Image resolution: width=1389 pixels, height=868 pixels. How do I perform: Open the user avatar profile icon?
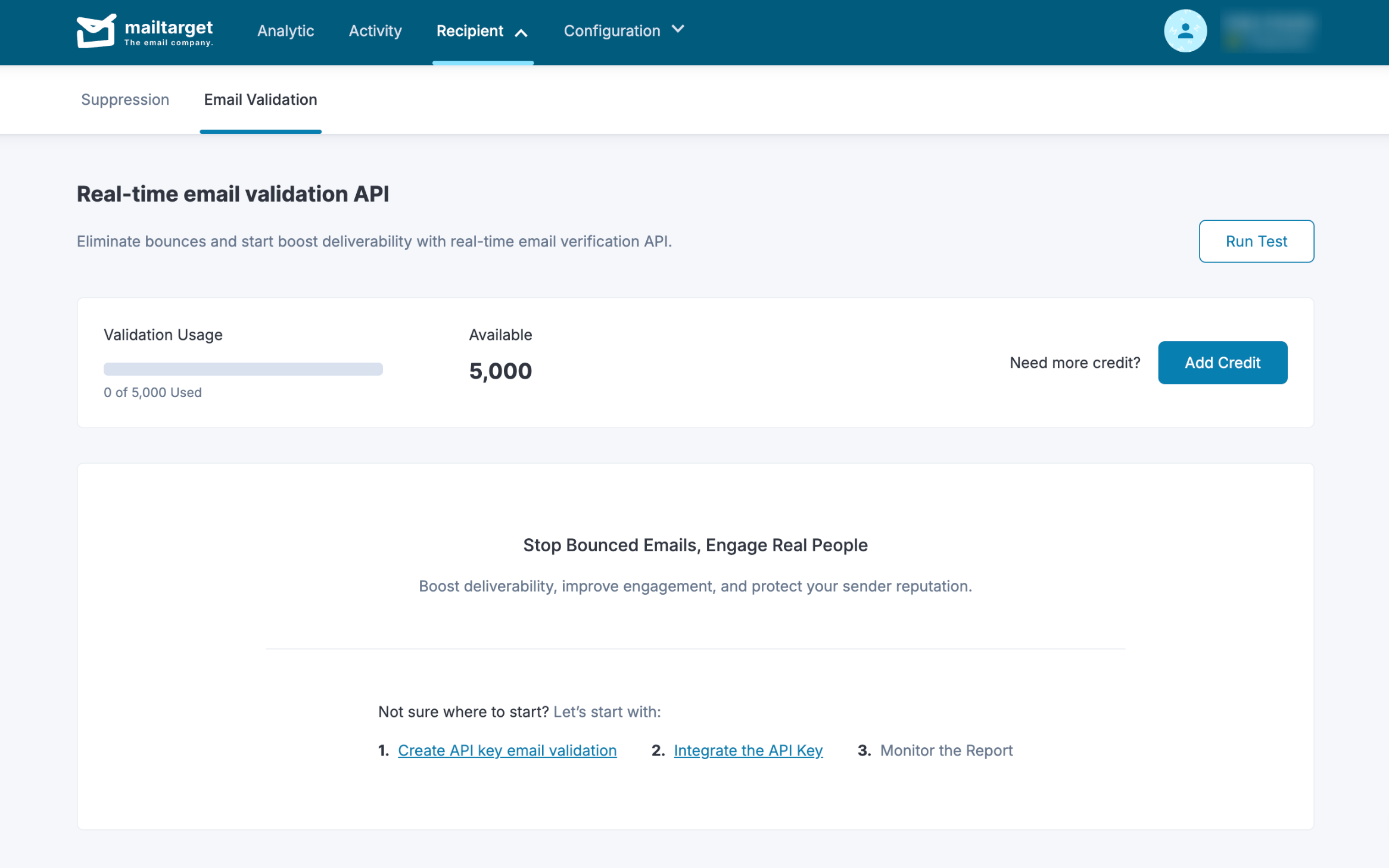tap(1185, 31)
